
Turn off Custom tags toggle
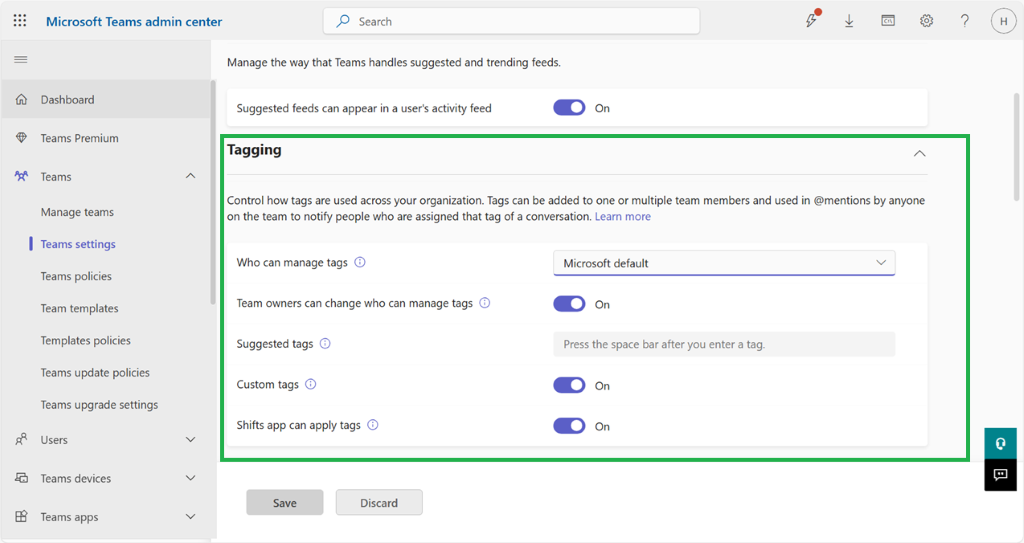[569, 385]
